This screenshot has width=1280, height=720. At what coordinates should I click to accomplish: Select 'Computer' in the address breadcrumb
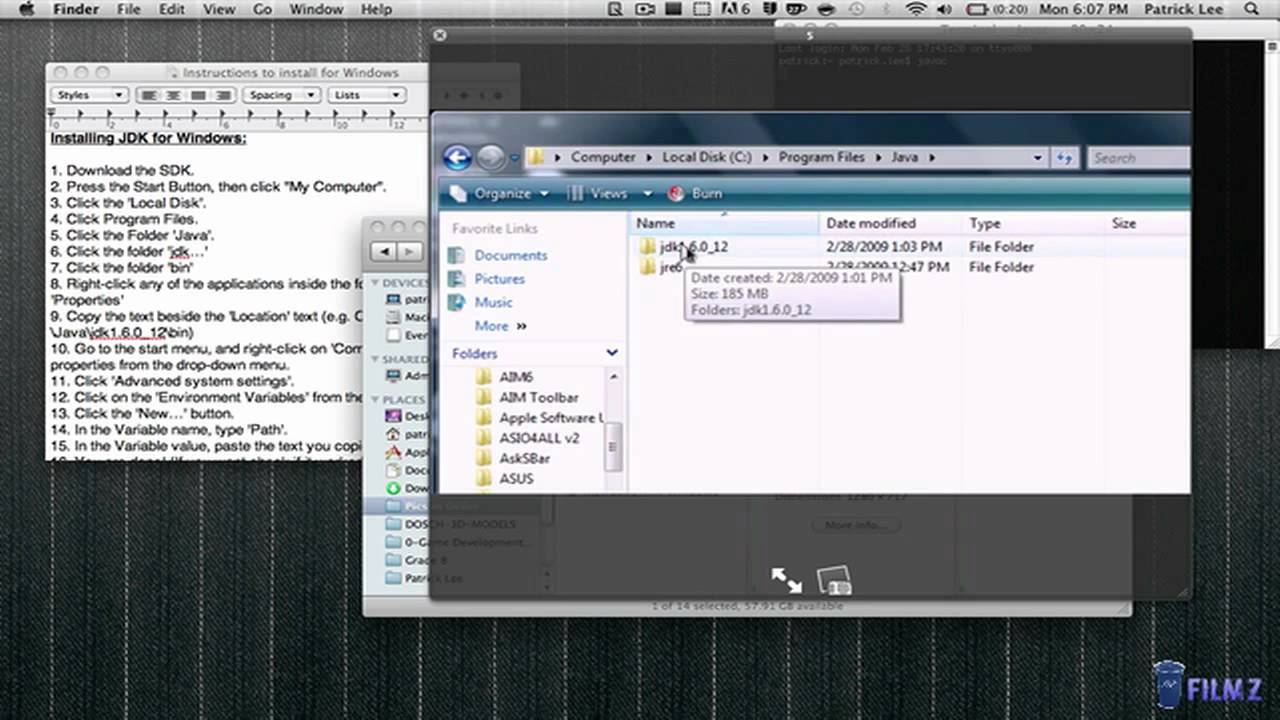(603, 157)
